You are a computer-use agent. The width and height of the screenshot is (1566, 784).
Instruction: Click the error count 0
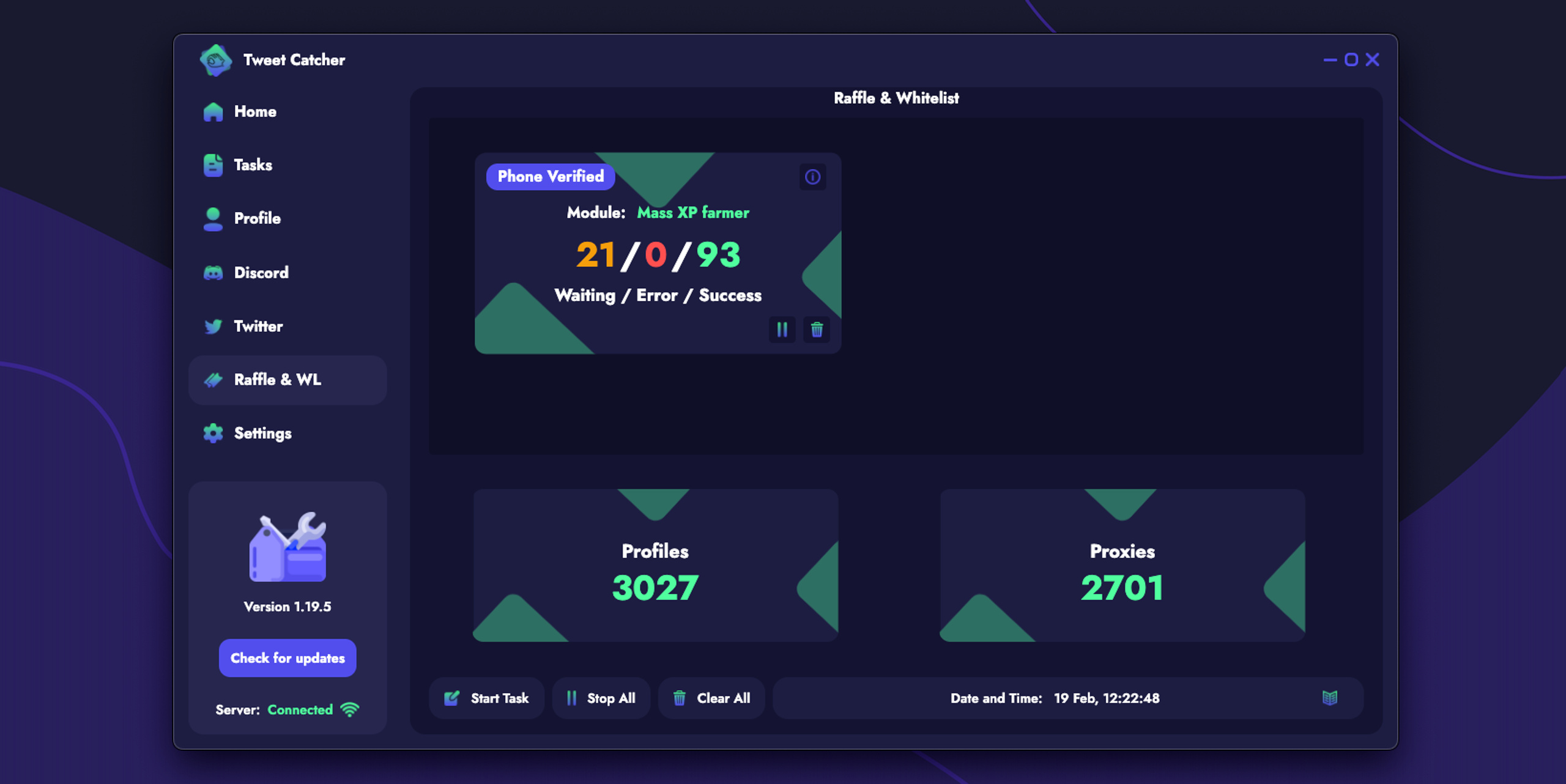pyautogui.click(x=656, y=255)
